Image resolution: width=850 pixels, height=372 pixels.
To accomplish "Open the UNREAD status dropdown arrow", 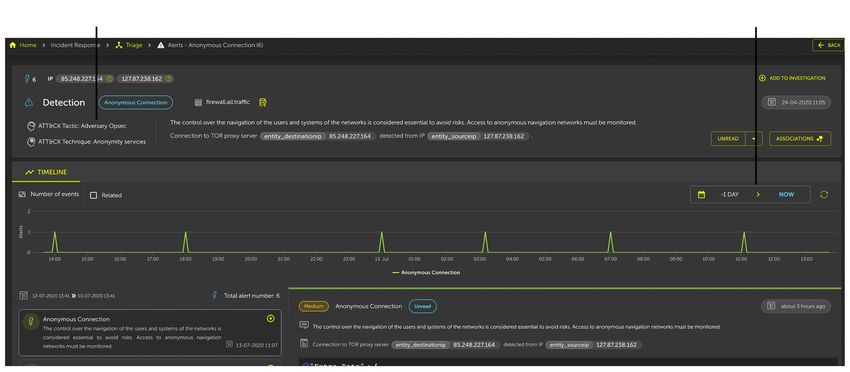I will 754,139.
